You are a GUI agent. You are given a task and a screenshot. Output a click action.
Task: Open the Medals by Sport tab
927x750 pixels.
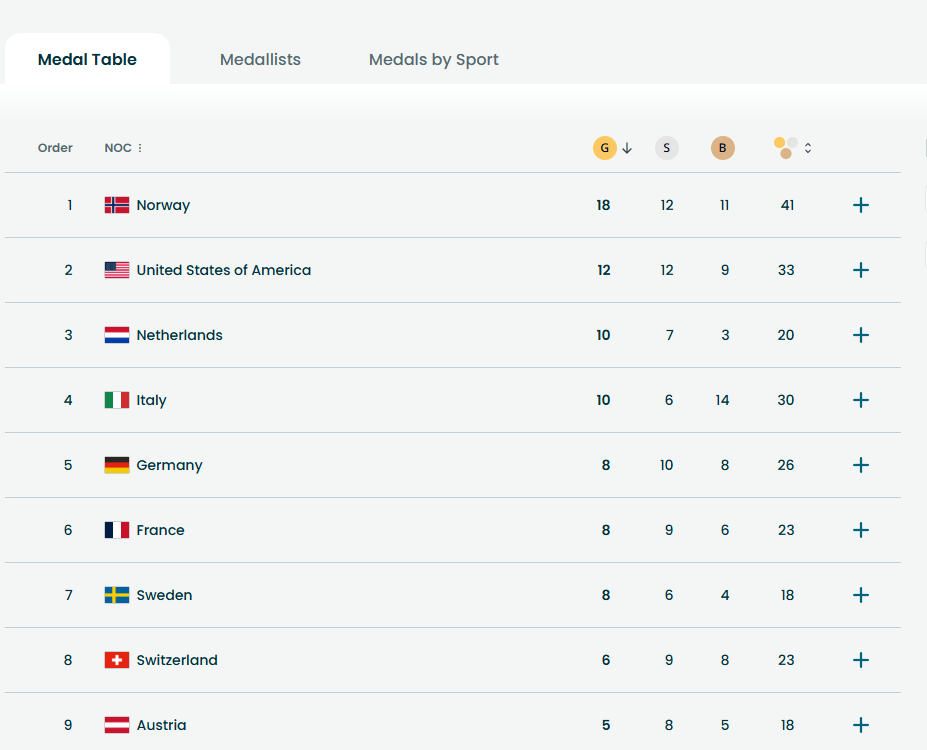coord(434,60)
